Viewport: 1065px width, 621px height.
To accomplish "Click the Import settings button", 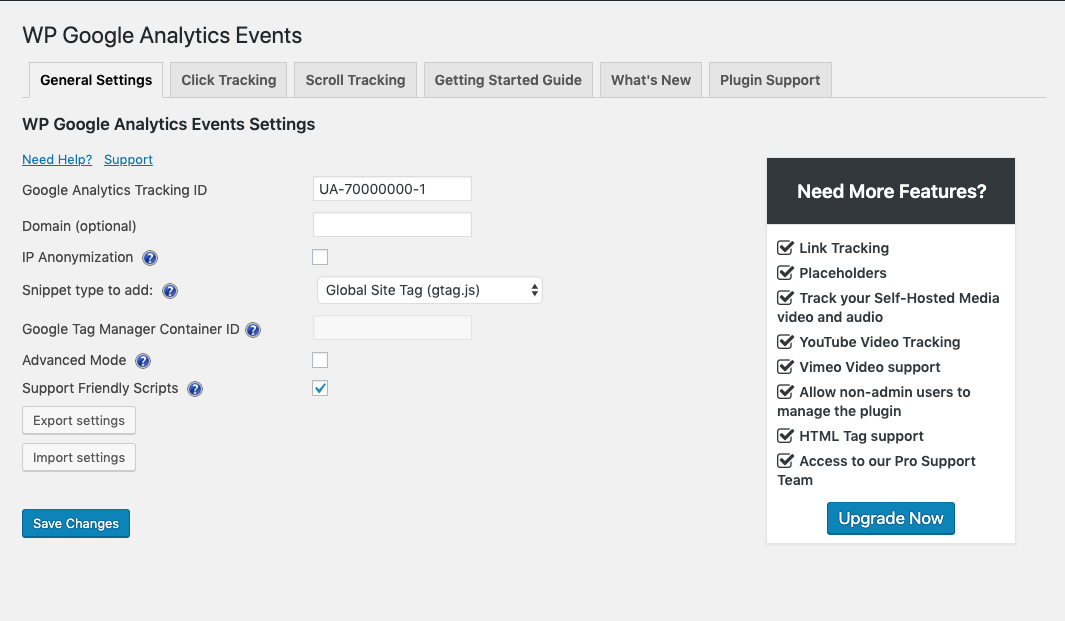I will 79,458.
